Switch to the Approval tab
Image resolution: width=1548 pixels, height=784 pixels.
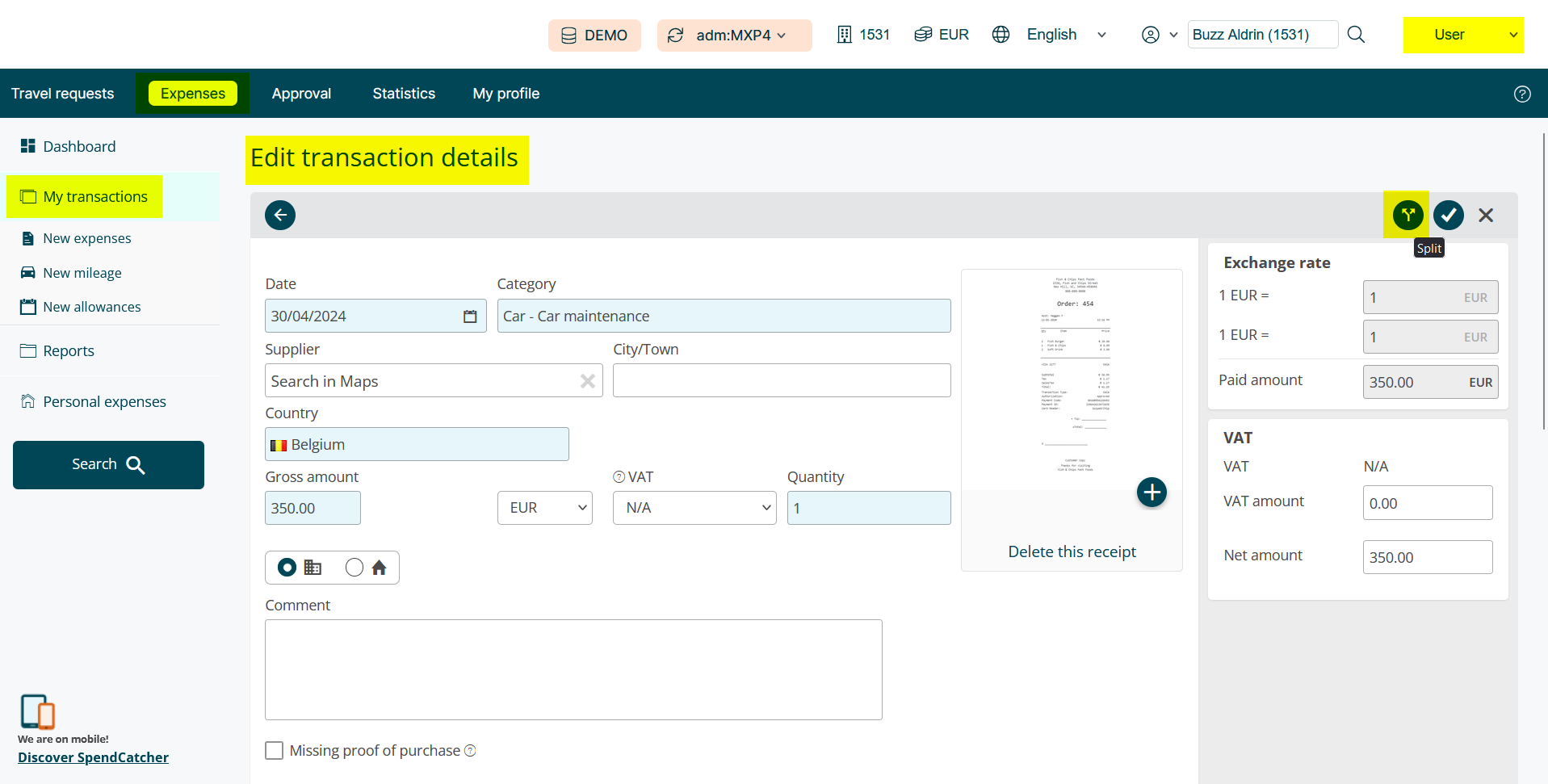point(301,94)
